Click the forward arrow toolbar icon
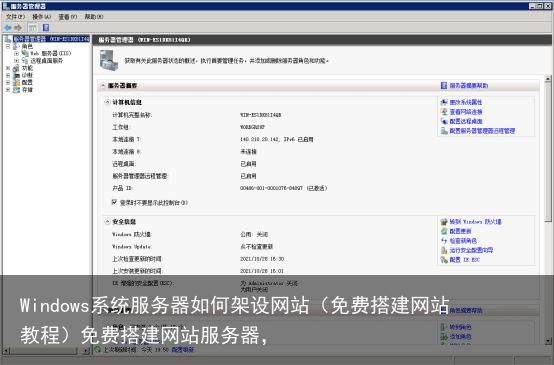This screenshot has width=554, height=365. 18,28
